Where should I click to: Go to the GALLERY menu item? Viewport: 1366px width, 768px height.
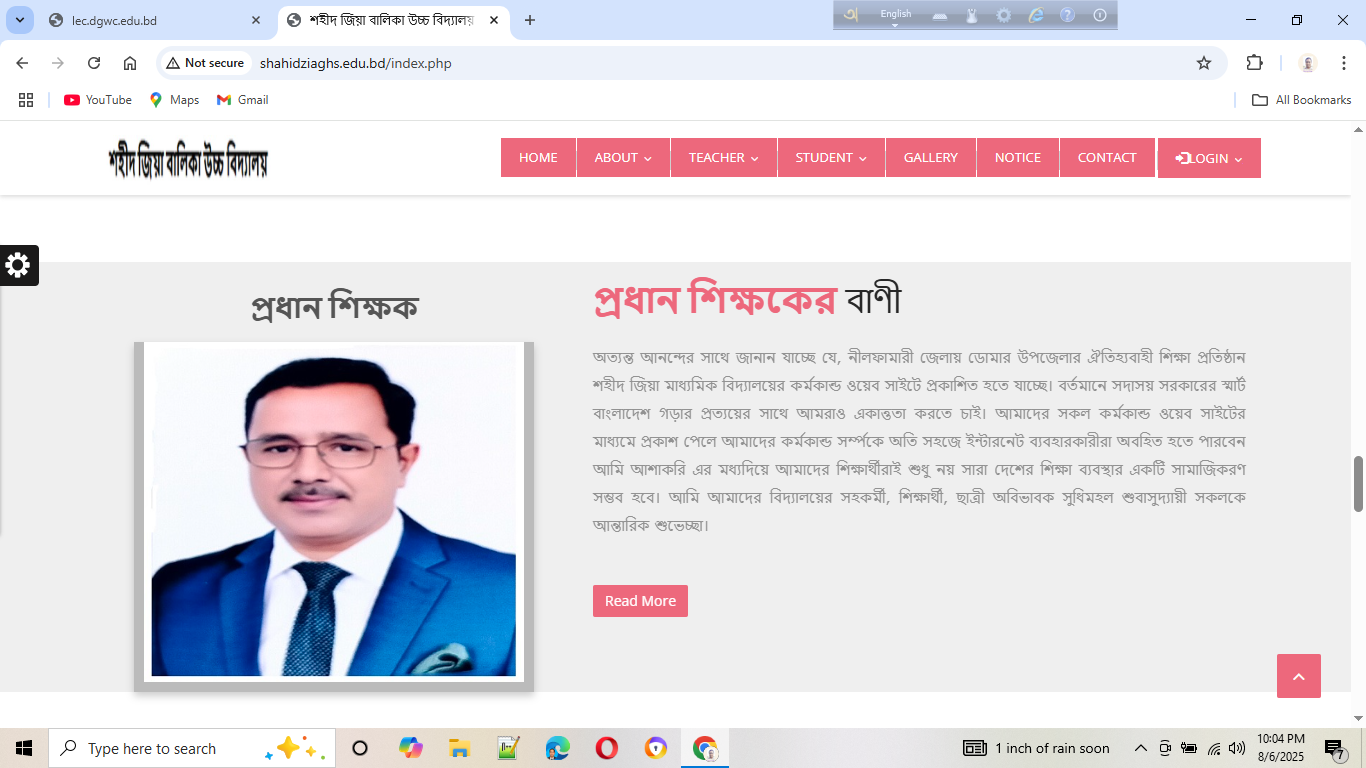click(930, 158)
